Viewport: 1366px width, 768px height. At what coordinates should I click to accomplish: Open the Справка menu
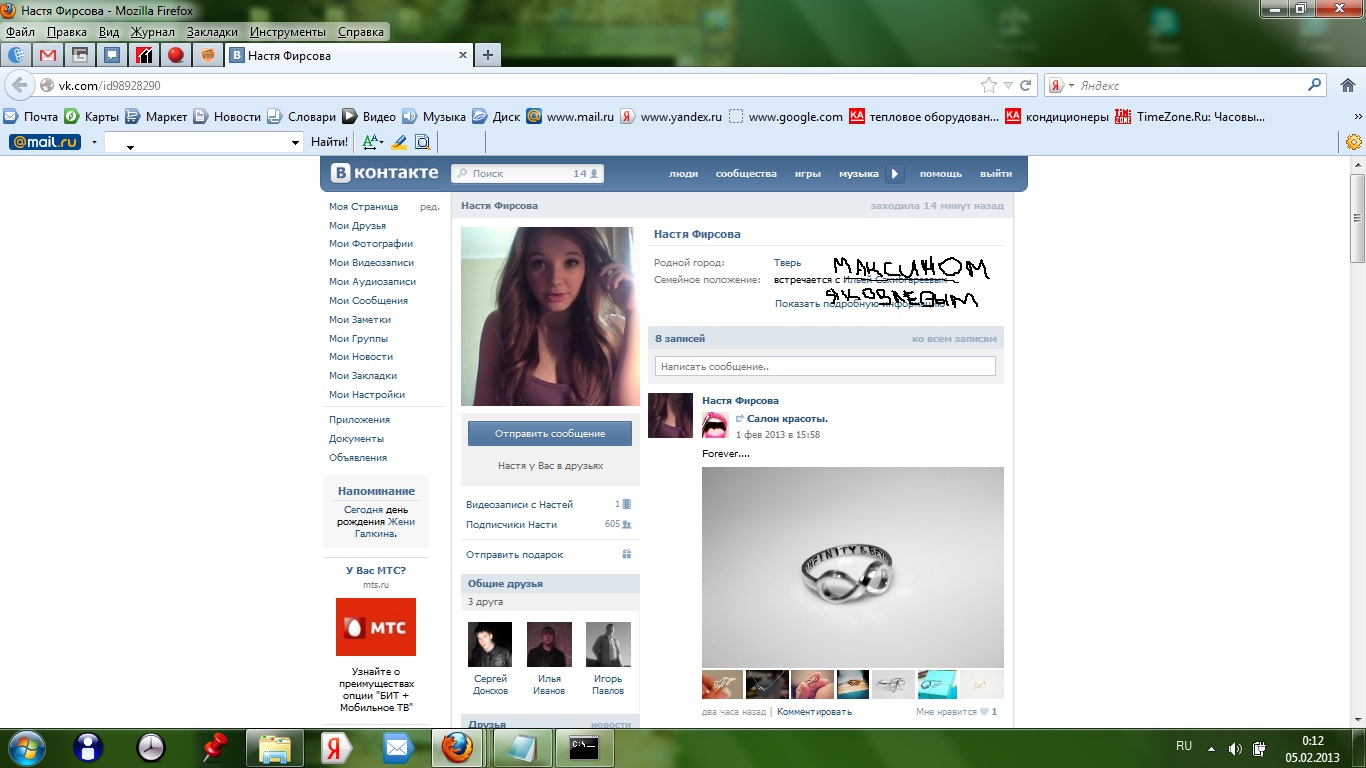[361, 32]
